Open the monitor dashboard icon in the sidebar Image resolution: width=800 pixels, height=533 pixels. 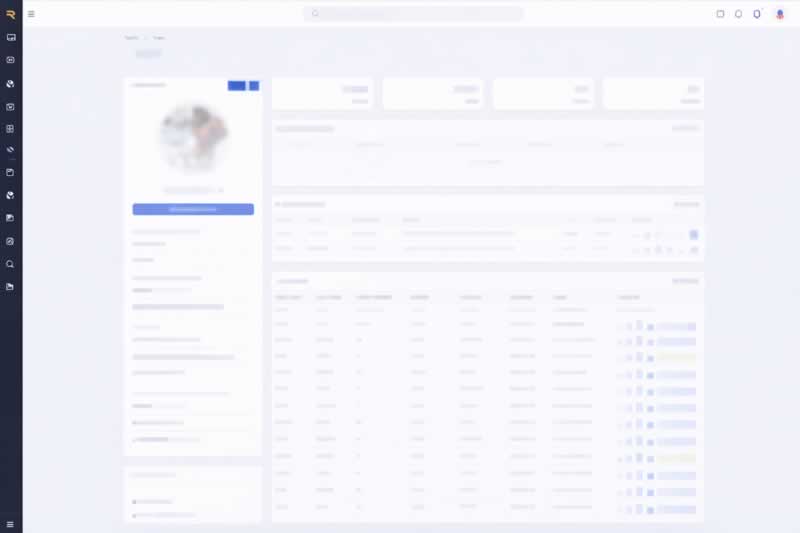click(x=10, y=37)
